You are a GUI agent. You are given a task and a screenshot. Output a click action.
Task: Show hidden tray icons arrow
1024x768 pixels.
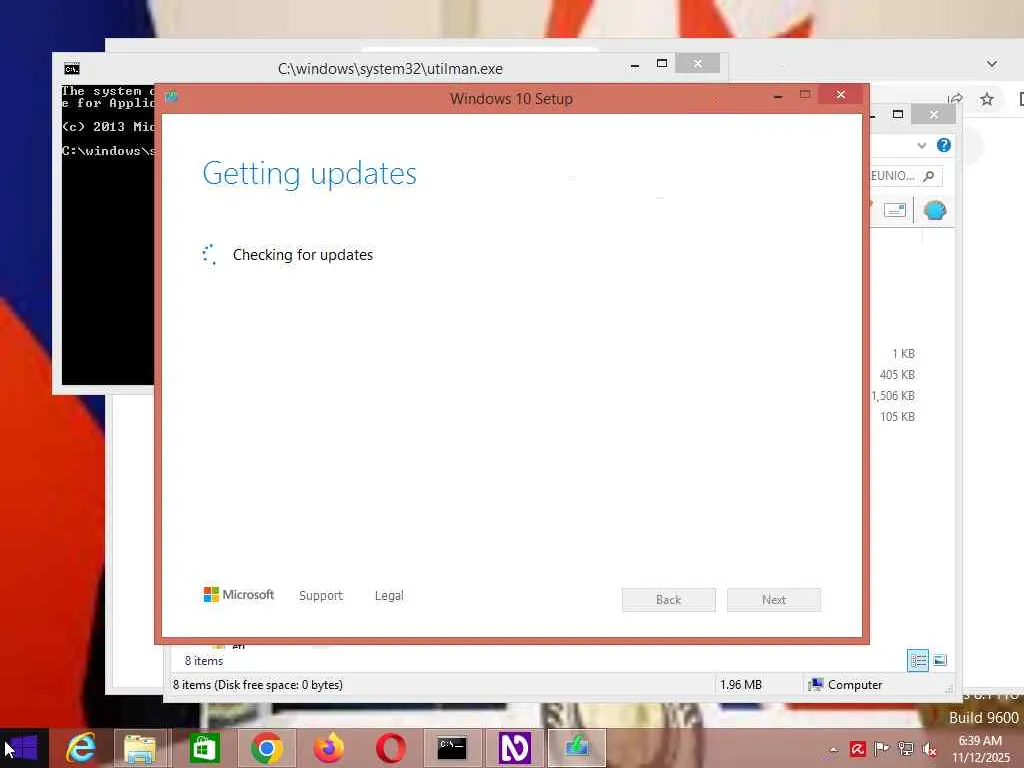click(833, 749)
